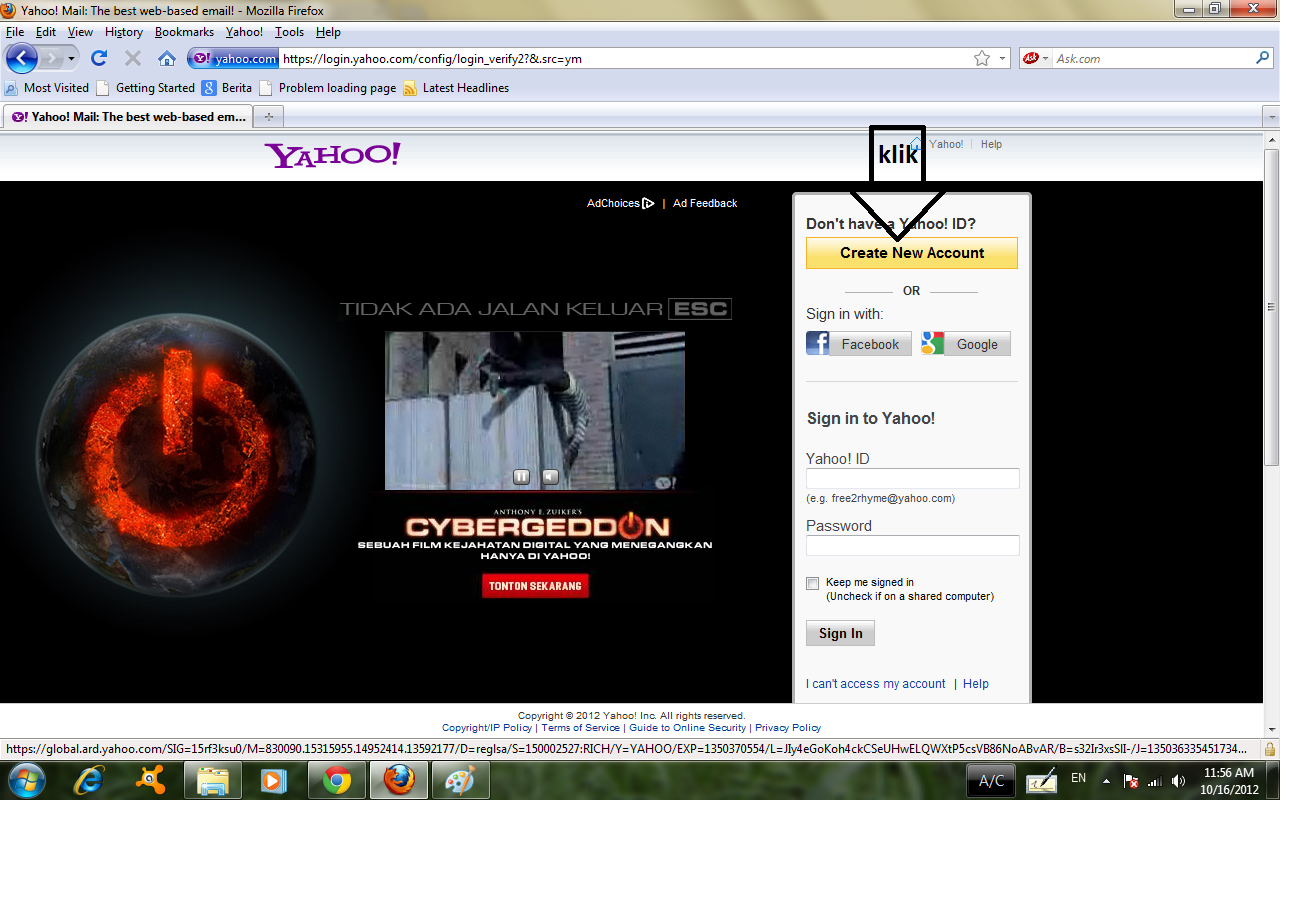Open the URL bar history dropdown arrow

click(x=1003, y=59)
